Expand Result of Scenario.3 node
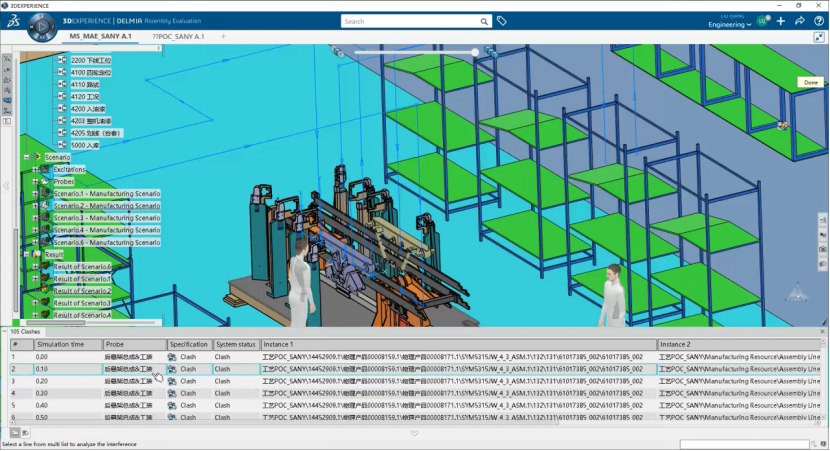The image size is (830, 451). click(34, 303)
